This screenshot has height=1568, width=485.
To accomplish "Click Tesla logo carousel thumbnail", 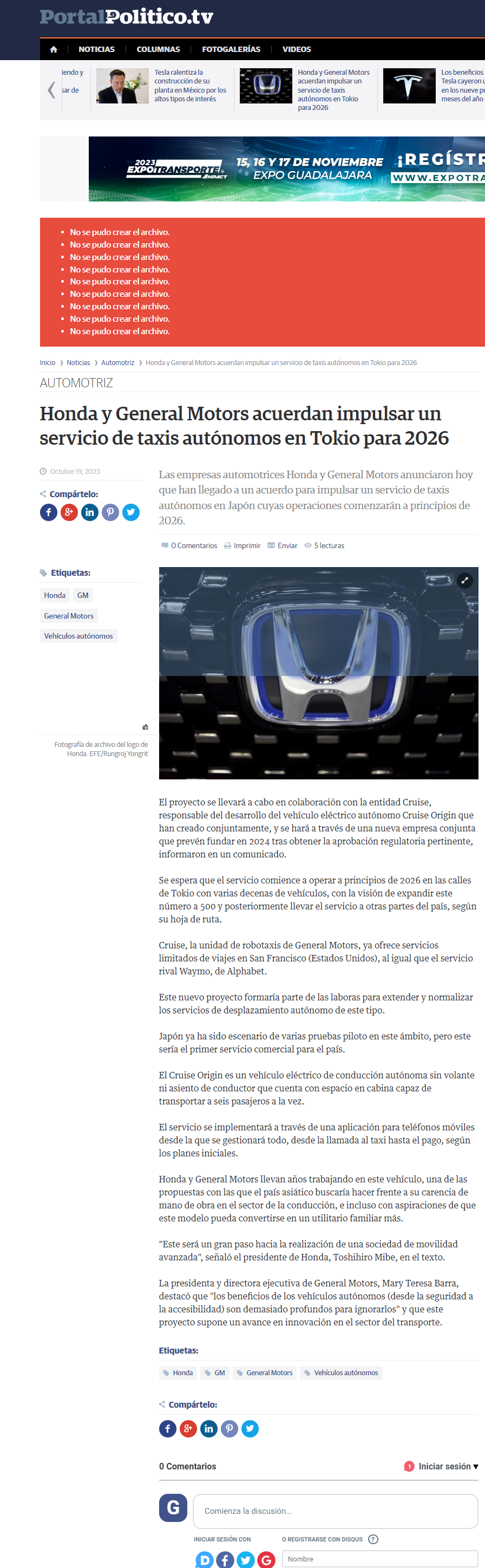I will (x=410, y=86).
